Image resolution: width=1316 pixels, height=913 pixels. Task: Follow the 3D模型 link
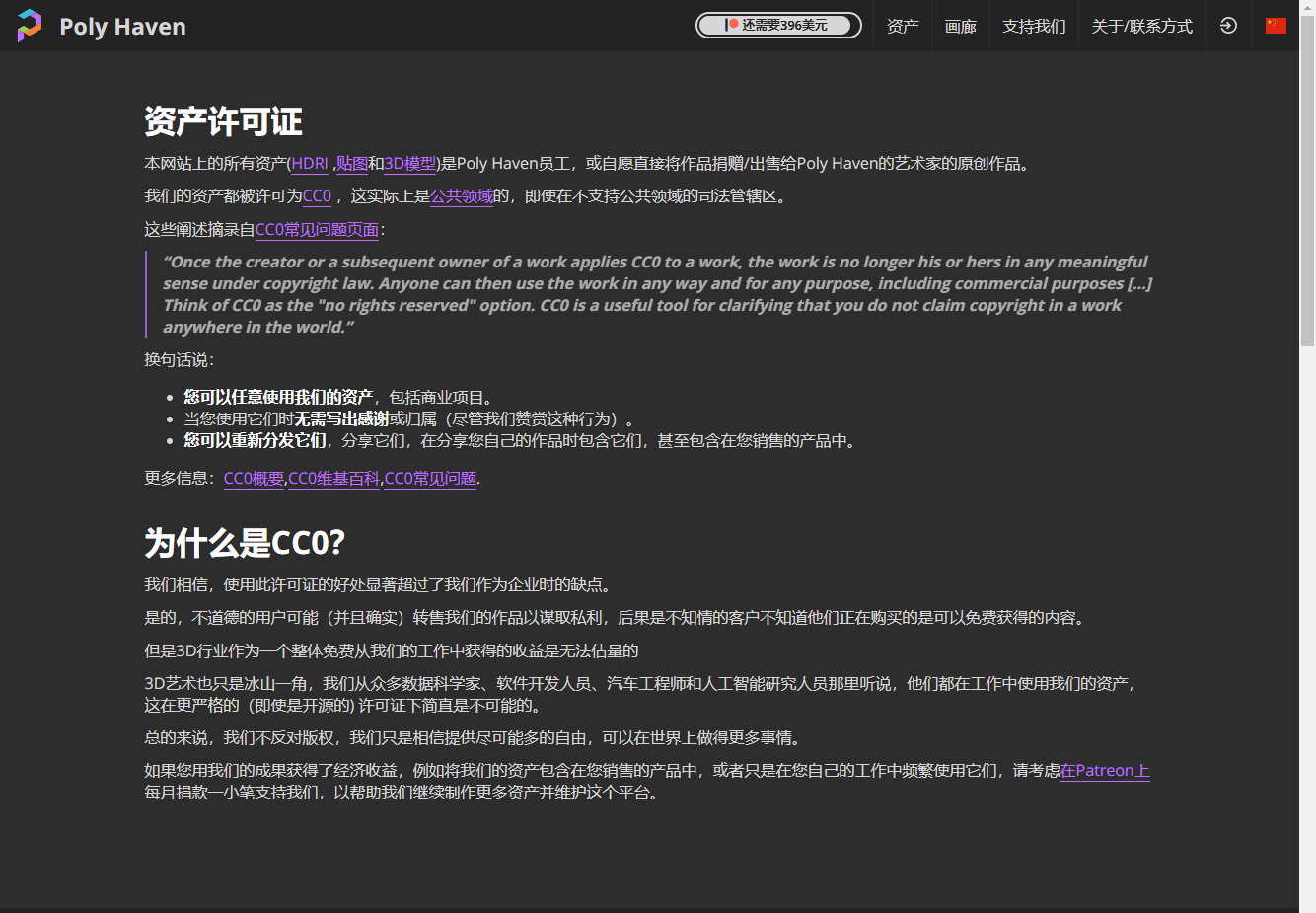[410, 164]
